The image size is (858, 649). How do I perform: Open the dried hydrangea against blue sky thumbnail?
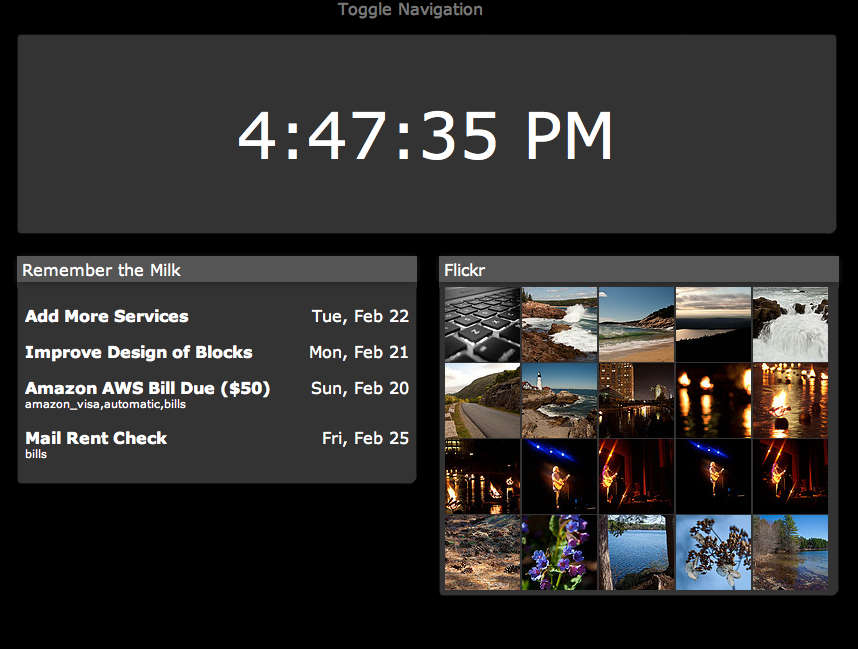coord(714,553)
